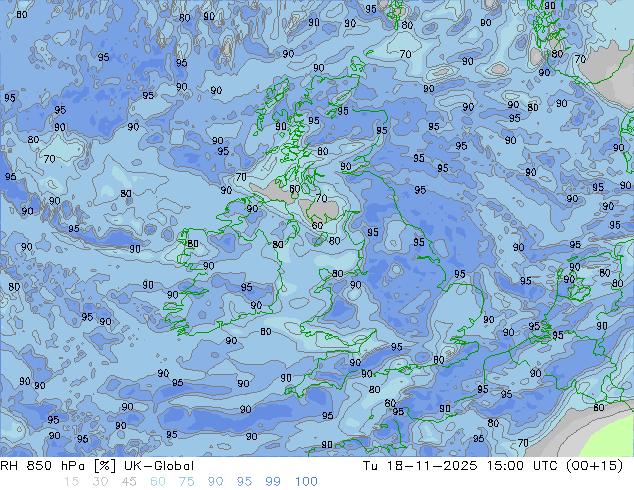Viewport: 634px width, 490px height.
Task: Select the legend value 75
Action: pos(186,482)
